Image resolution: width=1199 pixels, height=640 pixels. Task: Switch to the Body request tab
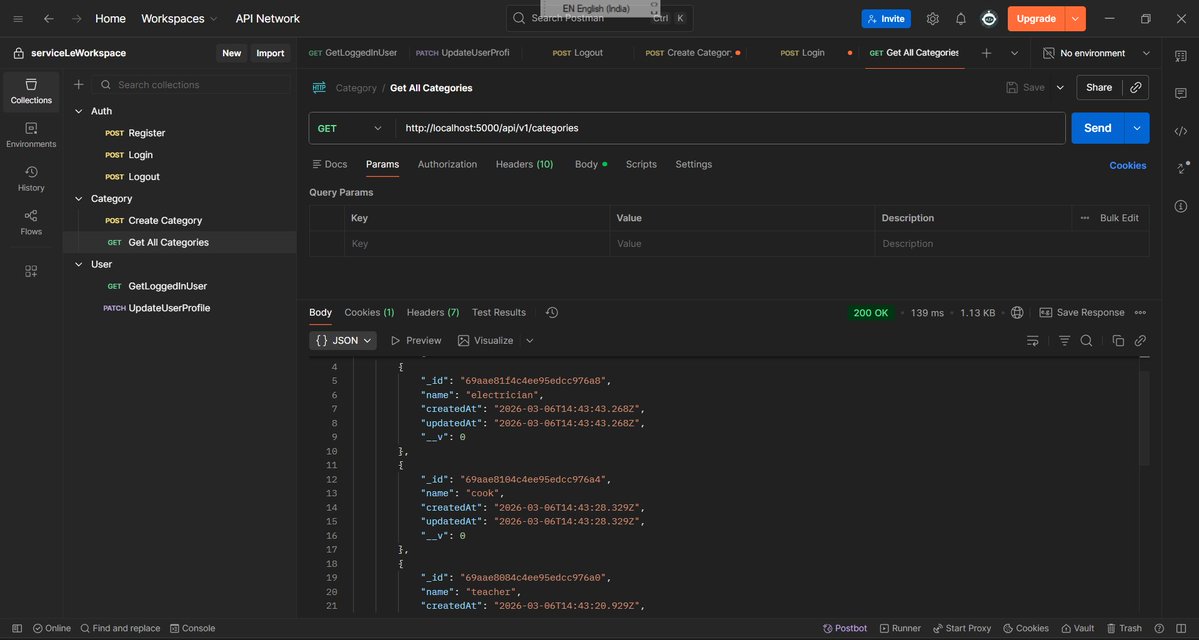(590, 164)
